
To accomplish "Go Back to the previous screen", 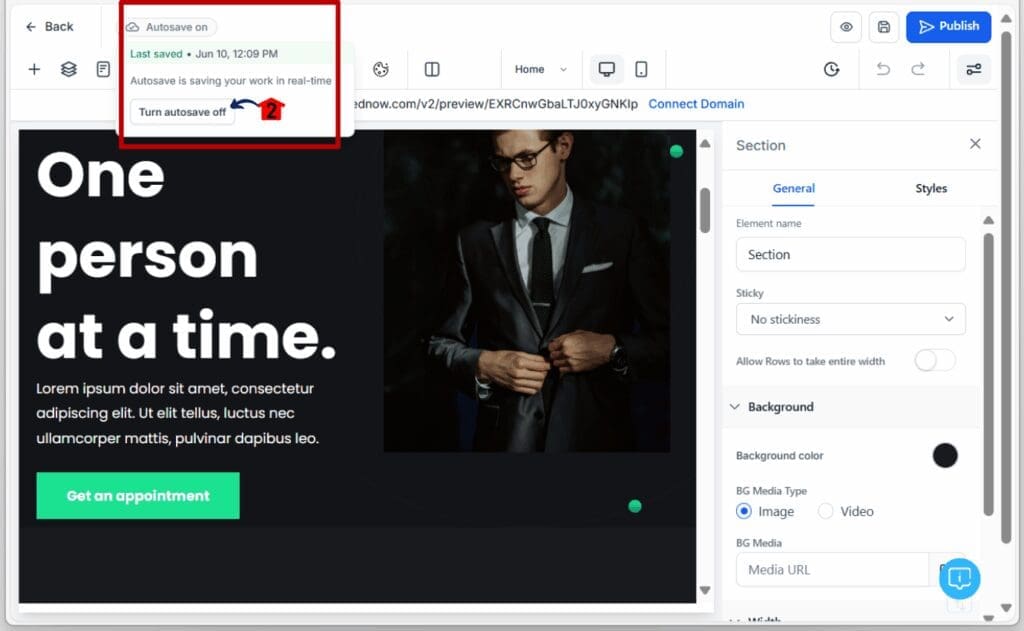I will coord(50,27).
